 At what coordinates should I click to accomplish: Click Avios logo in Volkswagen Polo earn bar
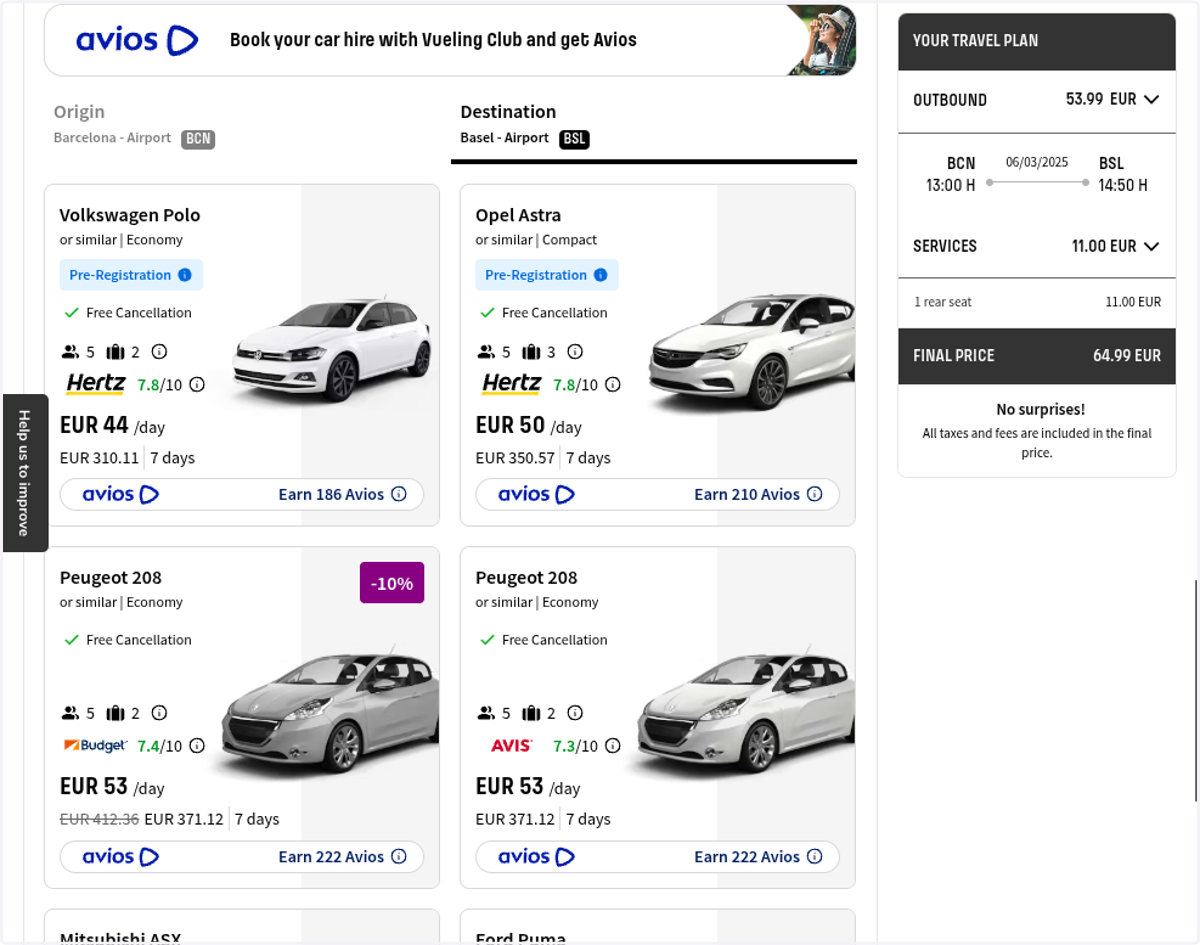(x=121, y=494)
